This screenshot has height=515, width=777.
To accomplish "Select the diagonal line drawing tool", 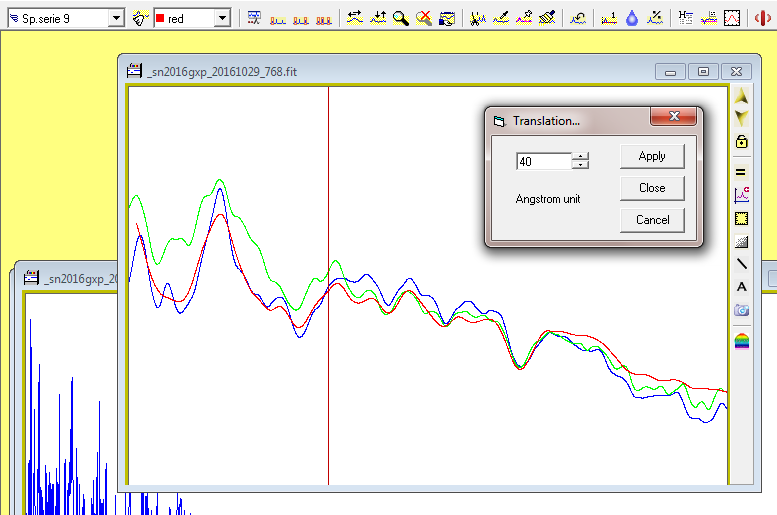I will click(741, 264).
